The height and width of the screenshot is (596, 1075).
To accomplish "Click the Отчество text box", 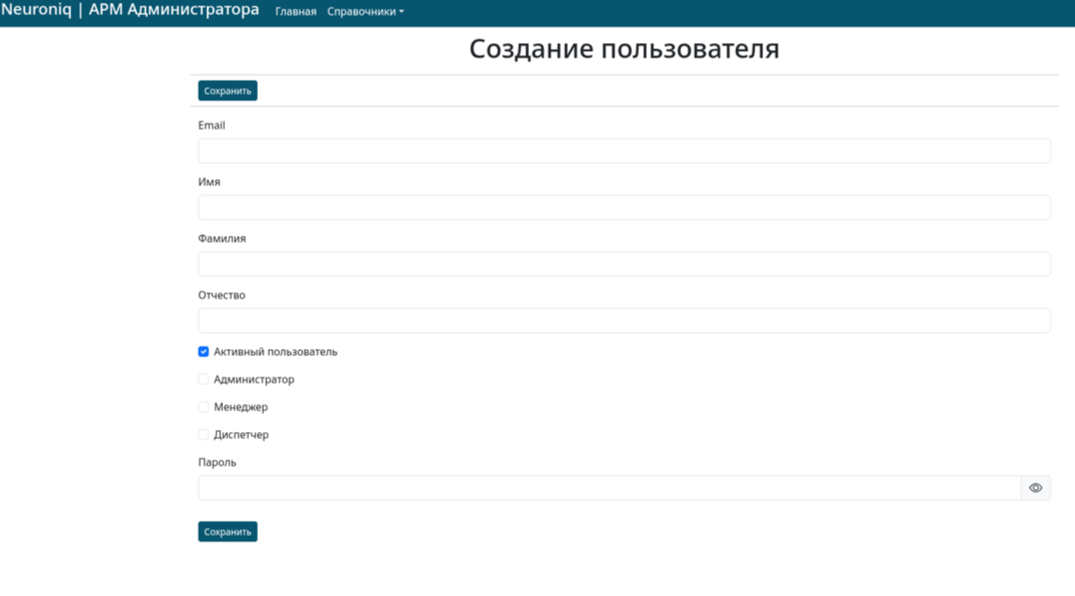I will click(623, 321).
